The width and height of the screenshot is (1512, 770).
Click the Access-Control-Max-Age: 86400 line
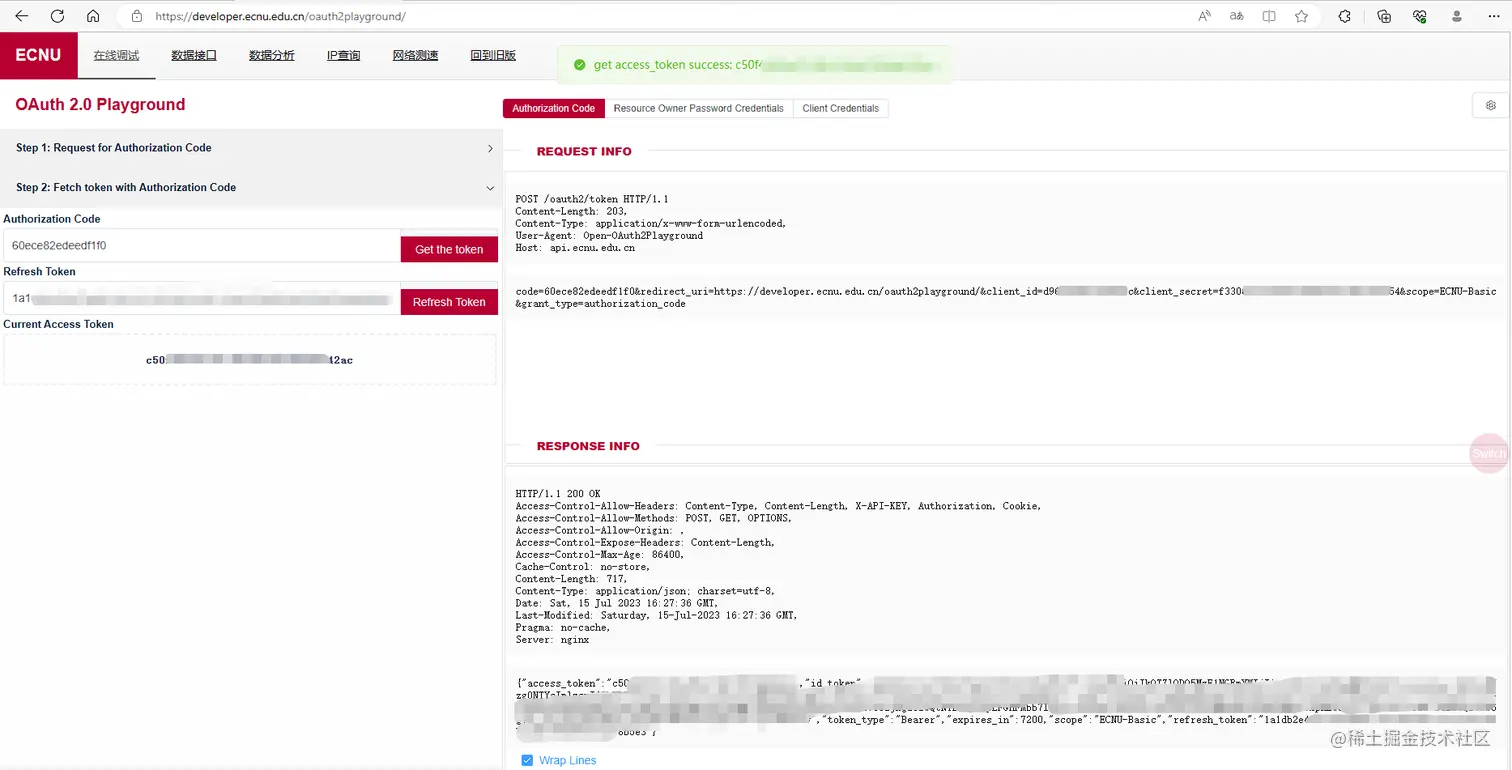pyautogui.click(x=600, y=555)
